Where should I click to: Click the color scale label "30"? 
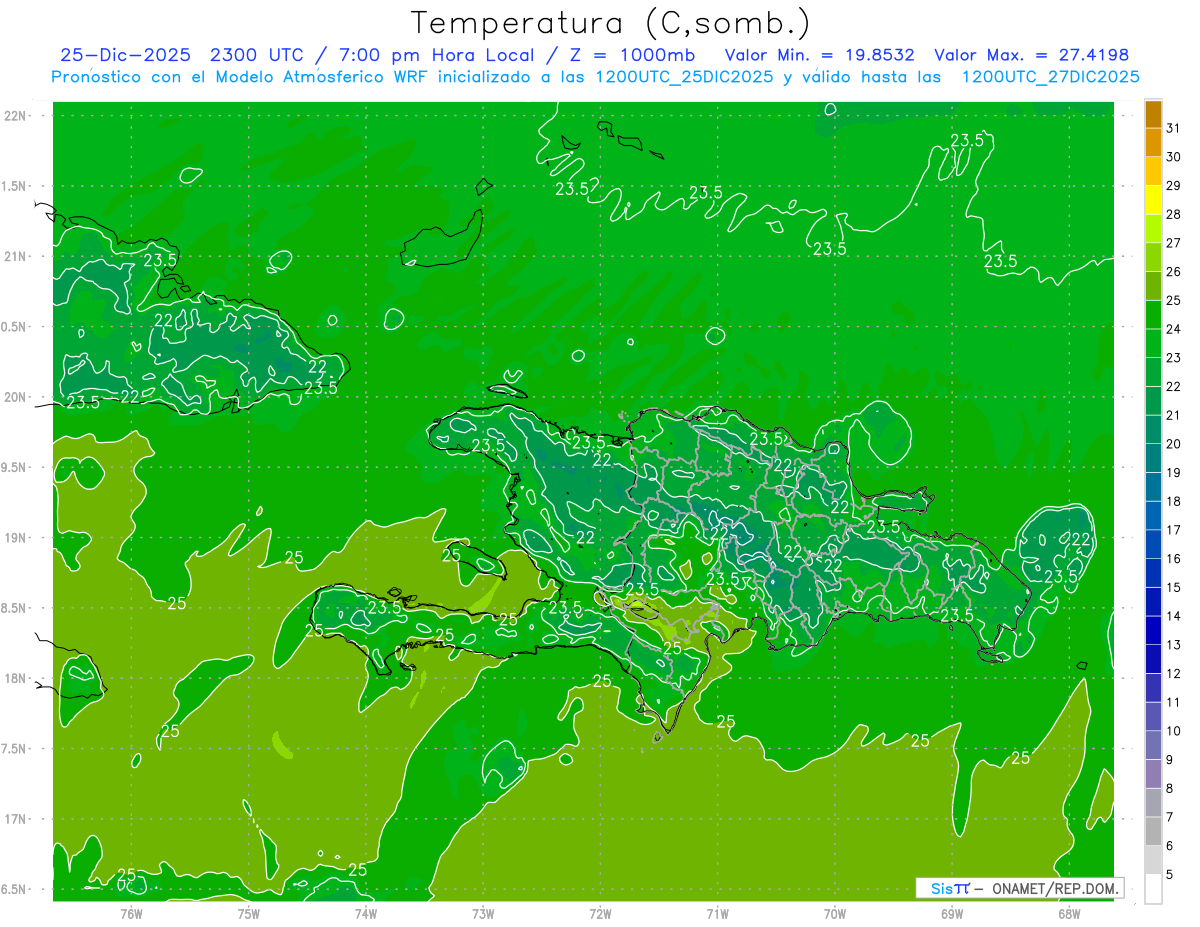[1173, 156]
